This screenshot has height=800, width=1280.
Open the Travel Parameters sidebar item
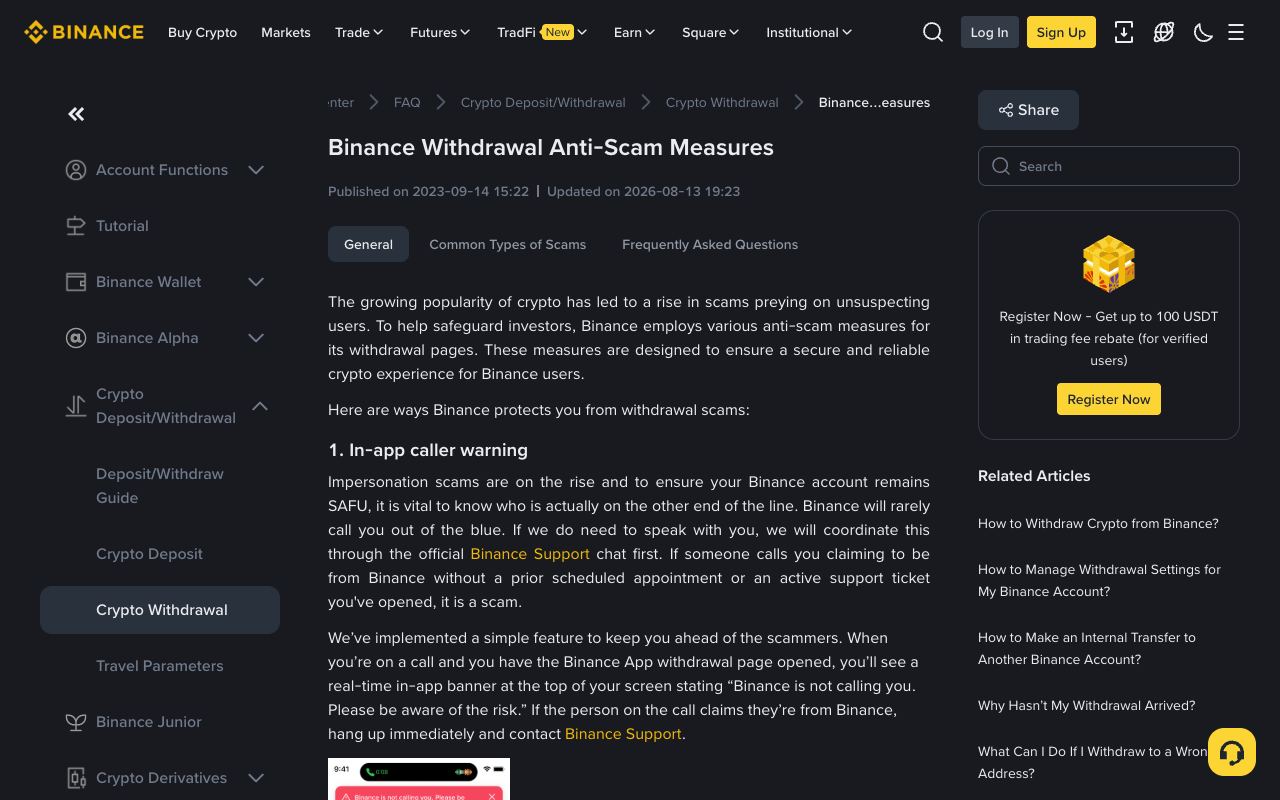point(160,666)
